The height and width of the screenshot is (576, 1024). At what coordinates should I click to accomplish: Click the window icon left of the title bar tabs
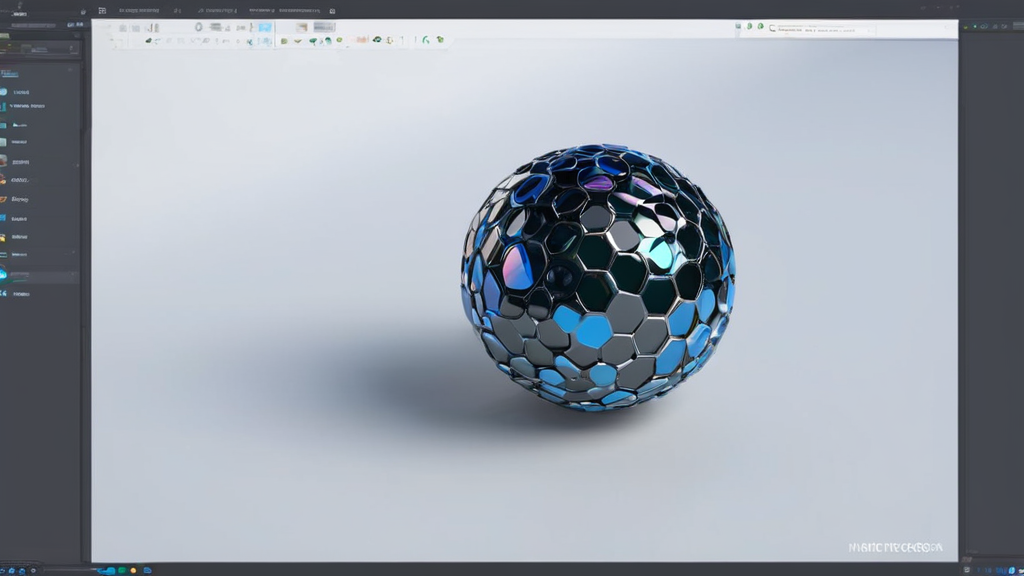(103, 10)
